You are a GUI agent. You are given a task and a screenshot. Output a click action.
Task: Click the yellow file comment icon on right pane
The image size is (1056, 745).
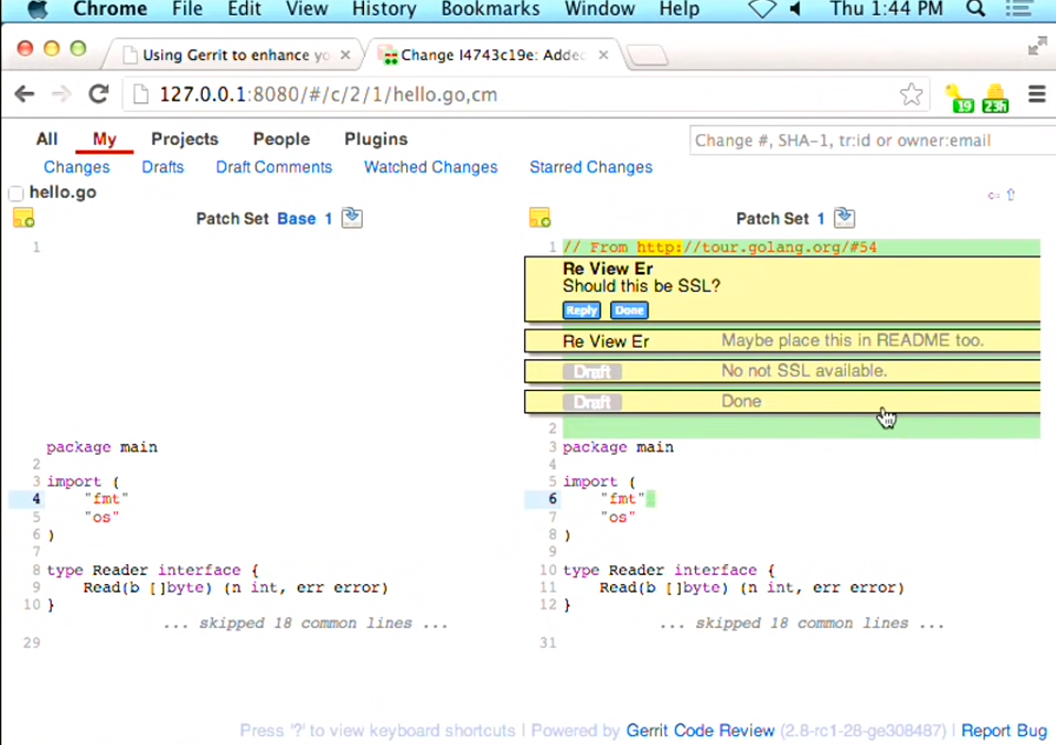click(x=540, y=218)
